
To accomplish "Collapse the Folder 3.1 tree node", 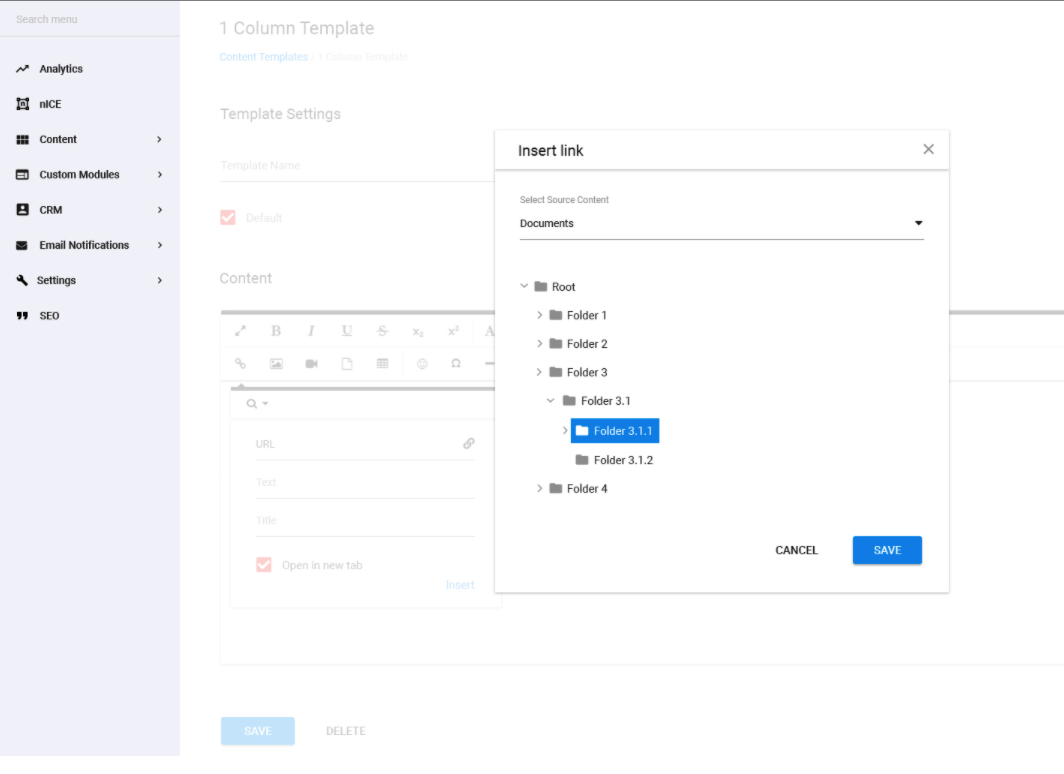I will point(551,401).
